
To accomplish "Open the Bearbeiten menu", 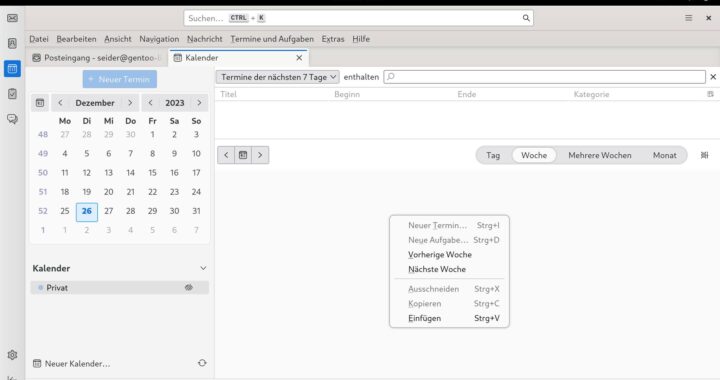I will tap(76, 39).
